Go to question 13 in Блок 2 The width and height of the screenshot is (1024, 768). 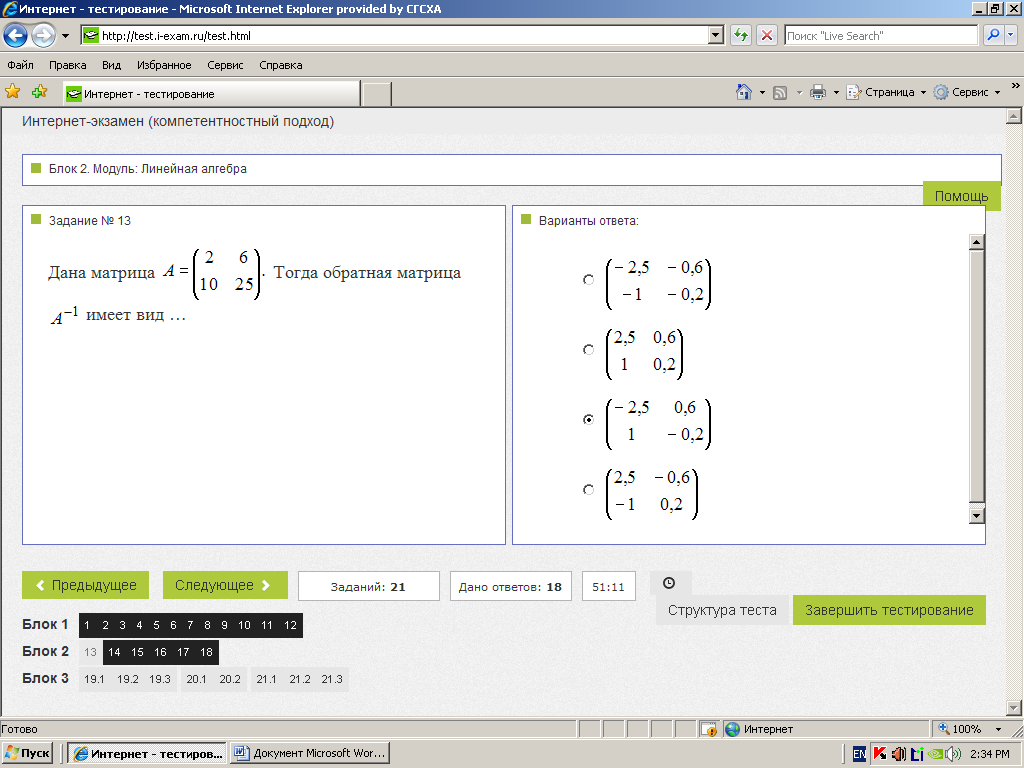pyautogui.click(x=91, y=652)
